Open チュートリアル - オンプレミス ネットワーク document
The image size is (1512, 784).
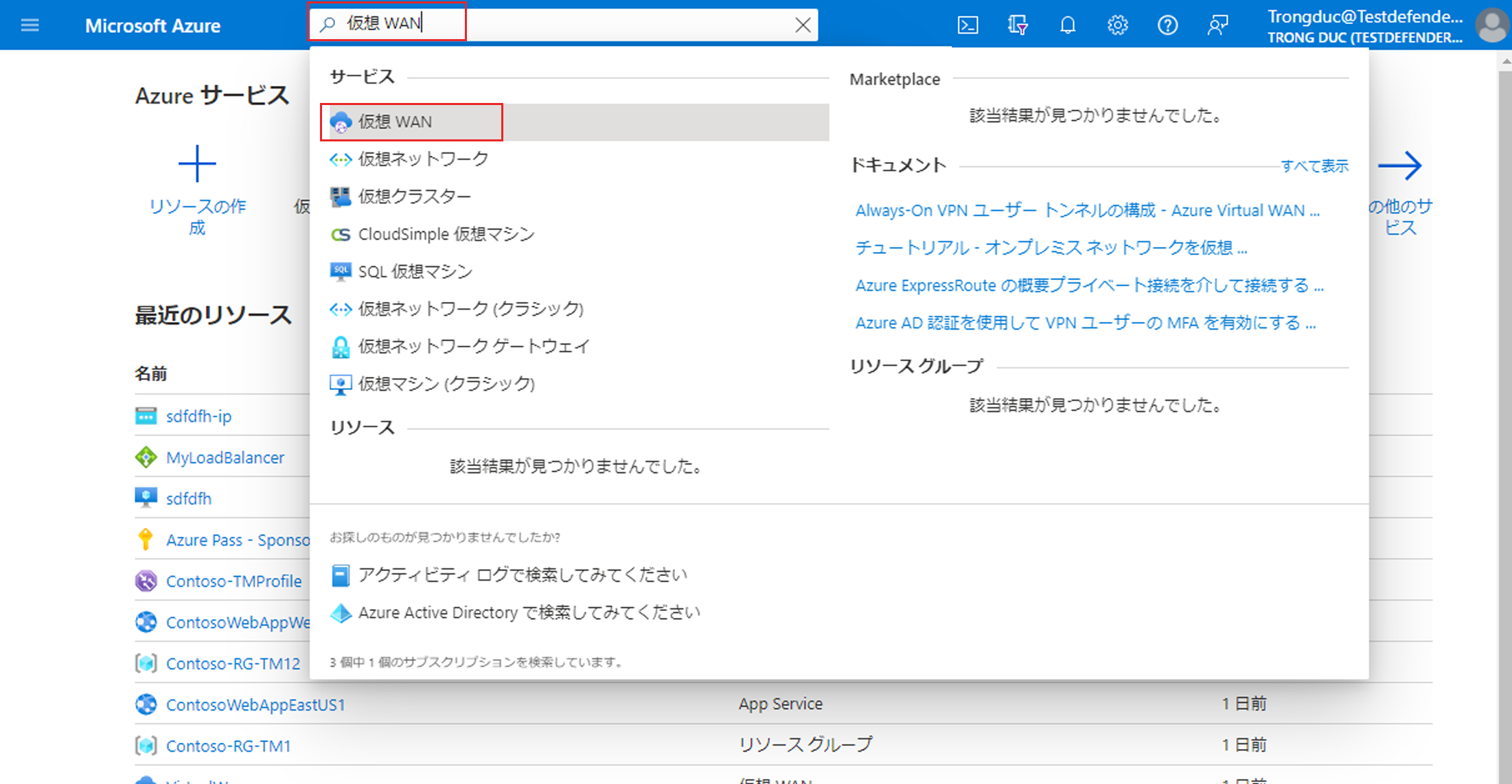coord(1051,248)
